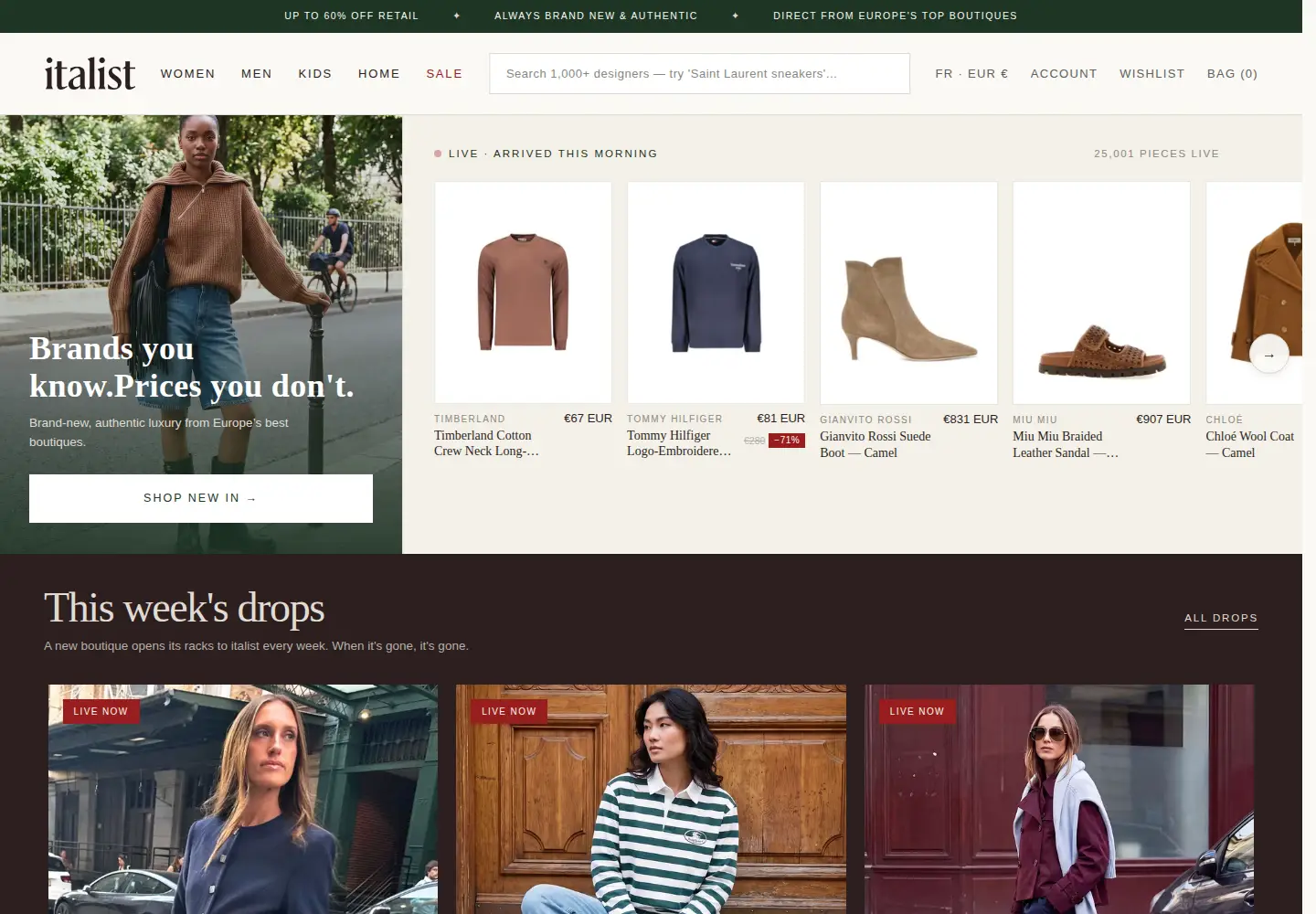
Task: Open the FR · EUR € region selector
Action: [x=971, y=74]
